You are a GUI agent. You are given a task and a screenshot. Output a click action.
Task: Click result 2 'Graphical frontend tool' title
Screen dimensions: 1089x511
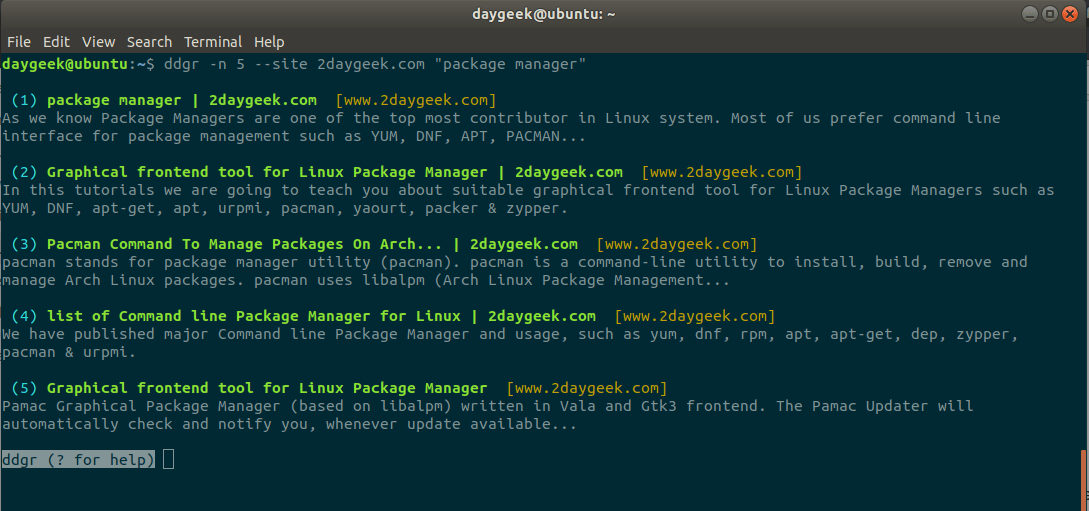(334, 172)
